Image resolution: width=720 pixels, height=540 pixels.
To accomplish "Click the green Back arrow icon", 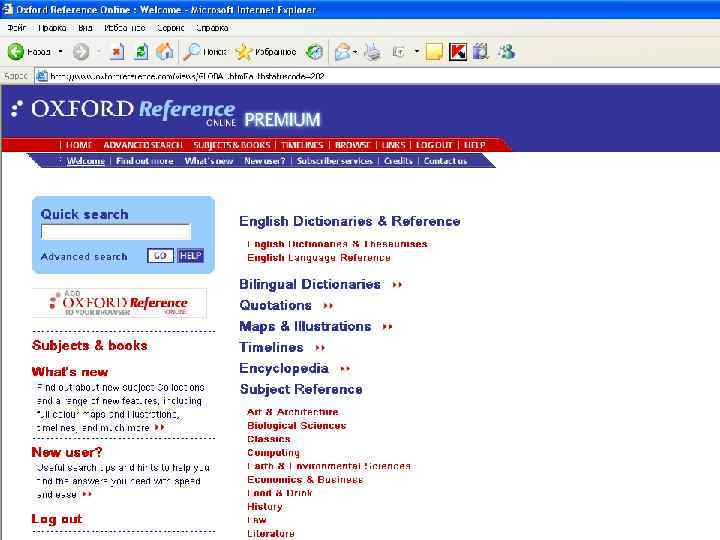I will (16, 51).
